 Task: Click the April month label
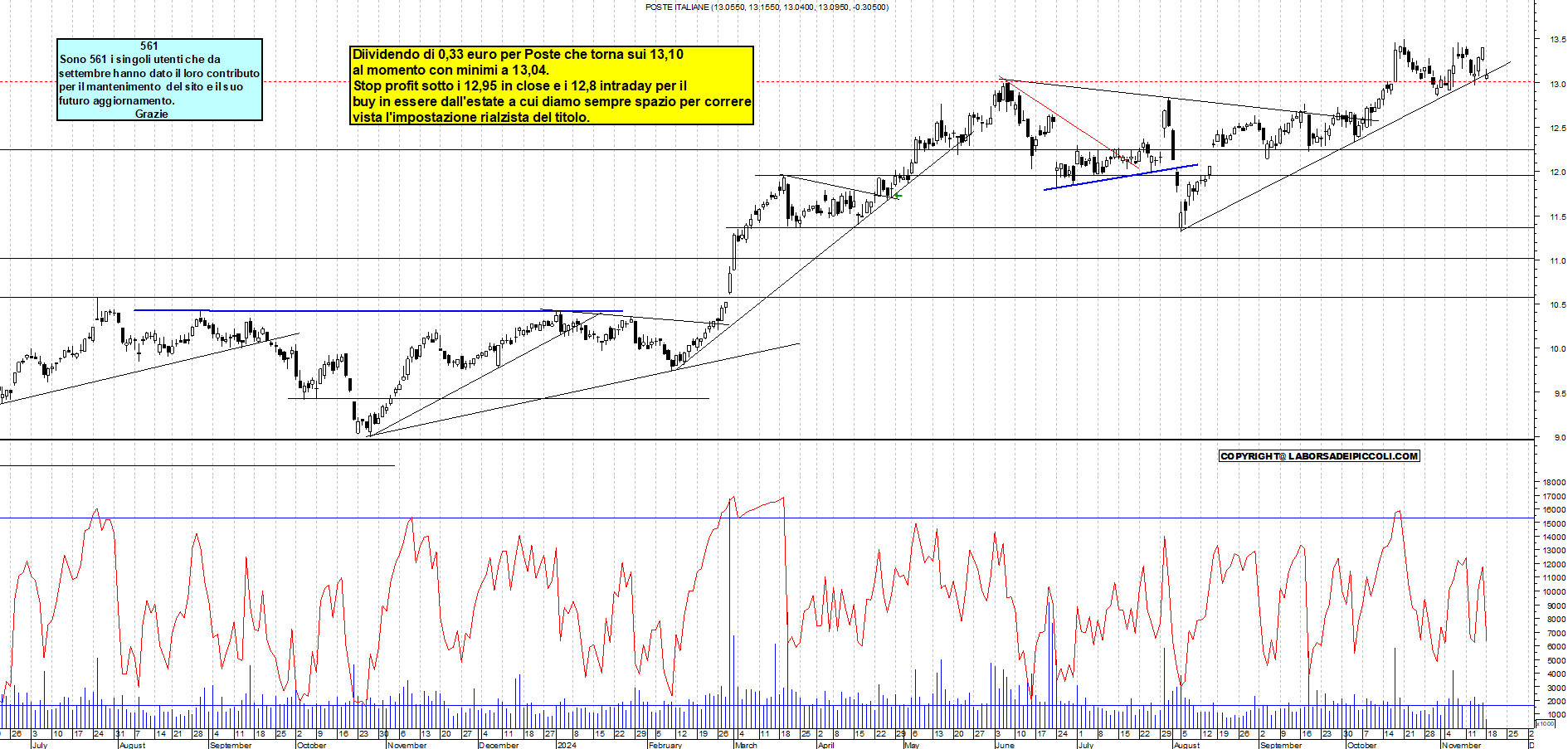(x=825, y=745)
